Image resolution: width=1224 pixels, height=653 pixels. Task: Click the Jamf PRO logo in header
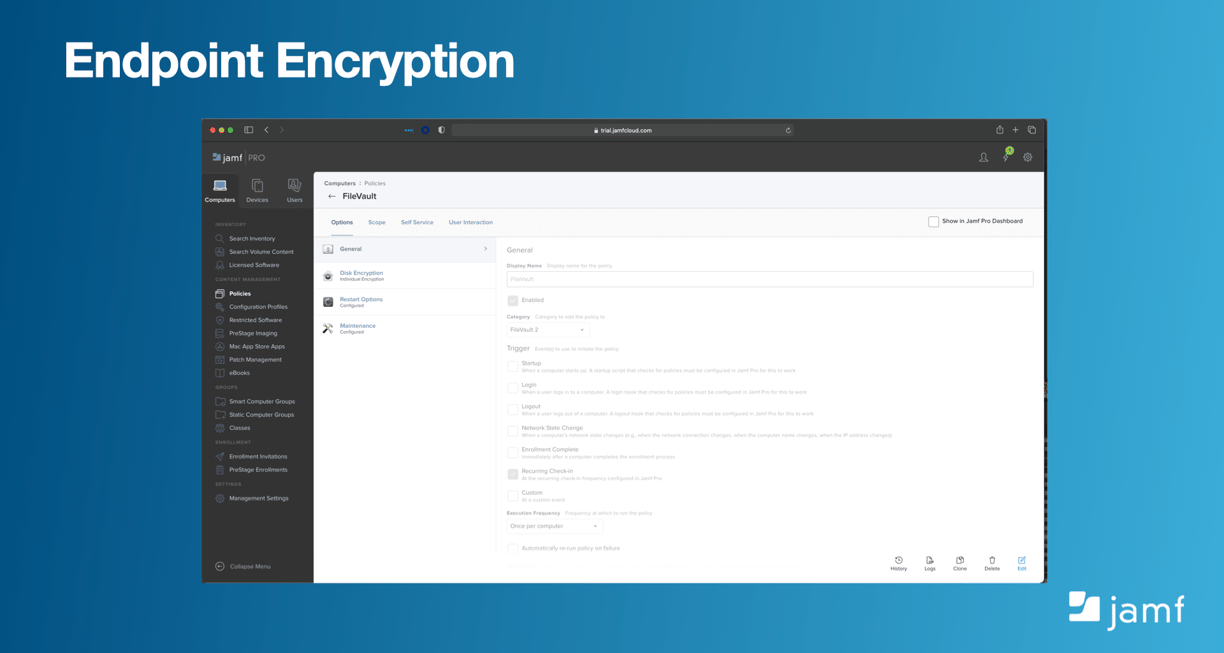point(238,158)
